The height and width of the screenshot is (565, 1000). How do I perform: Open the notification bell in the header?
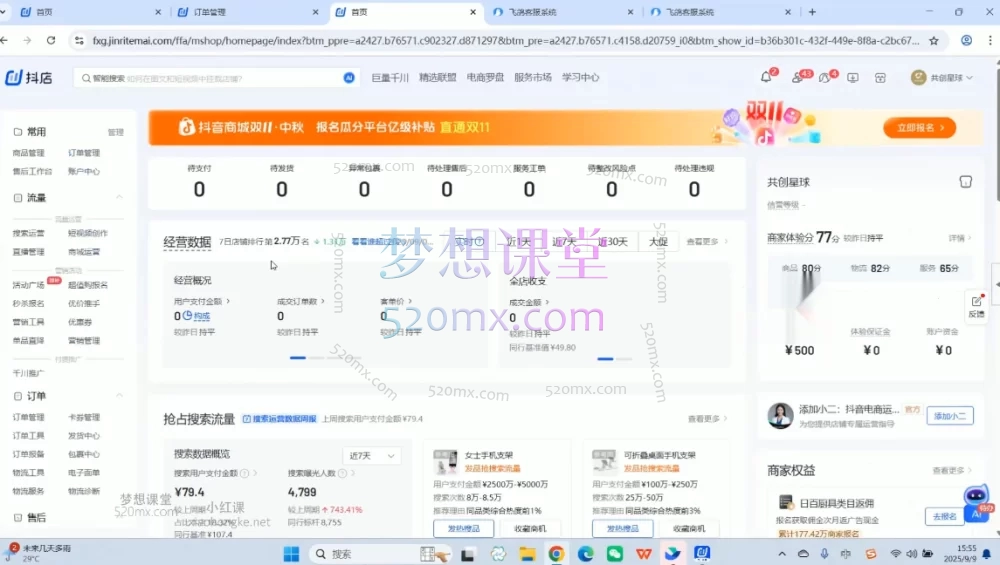(767, 77)
